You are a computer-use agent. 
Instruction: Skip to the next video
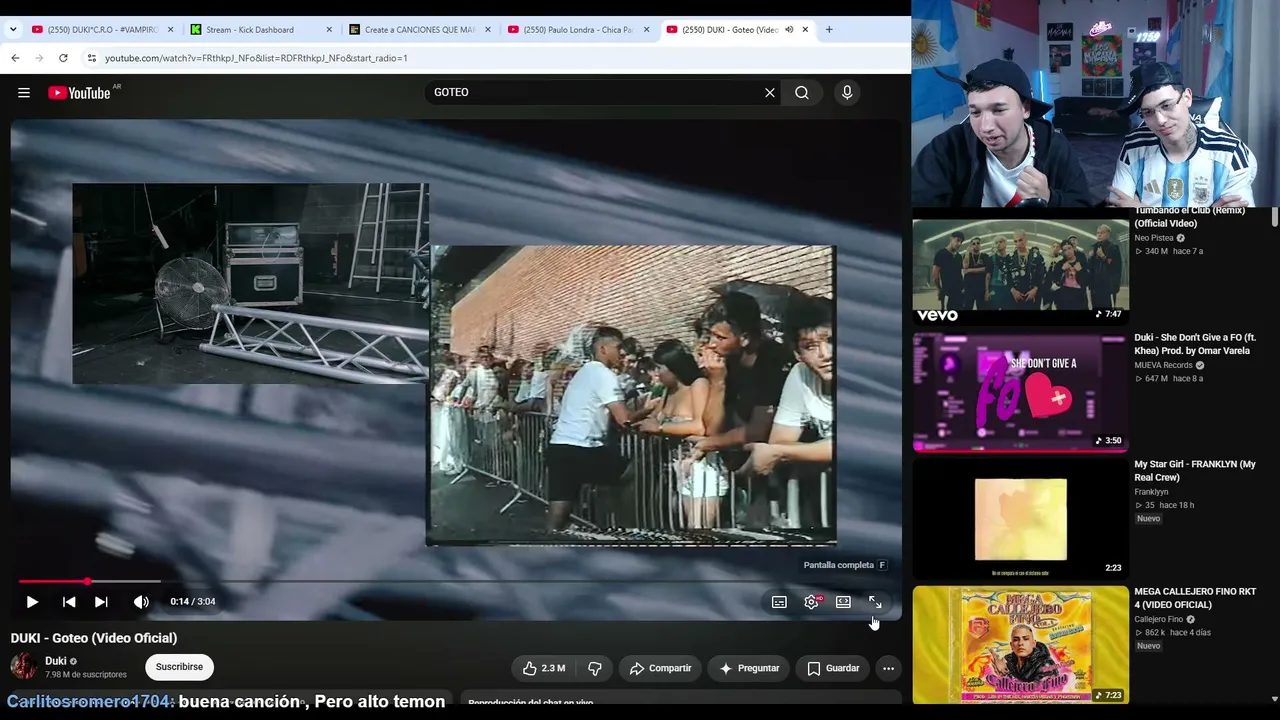tap(101, 602)
